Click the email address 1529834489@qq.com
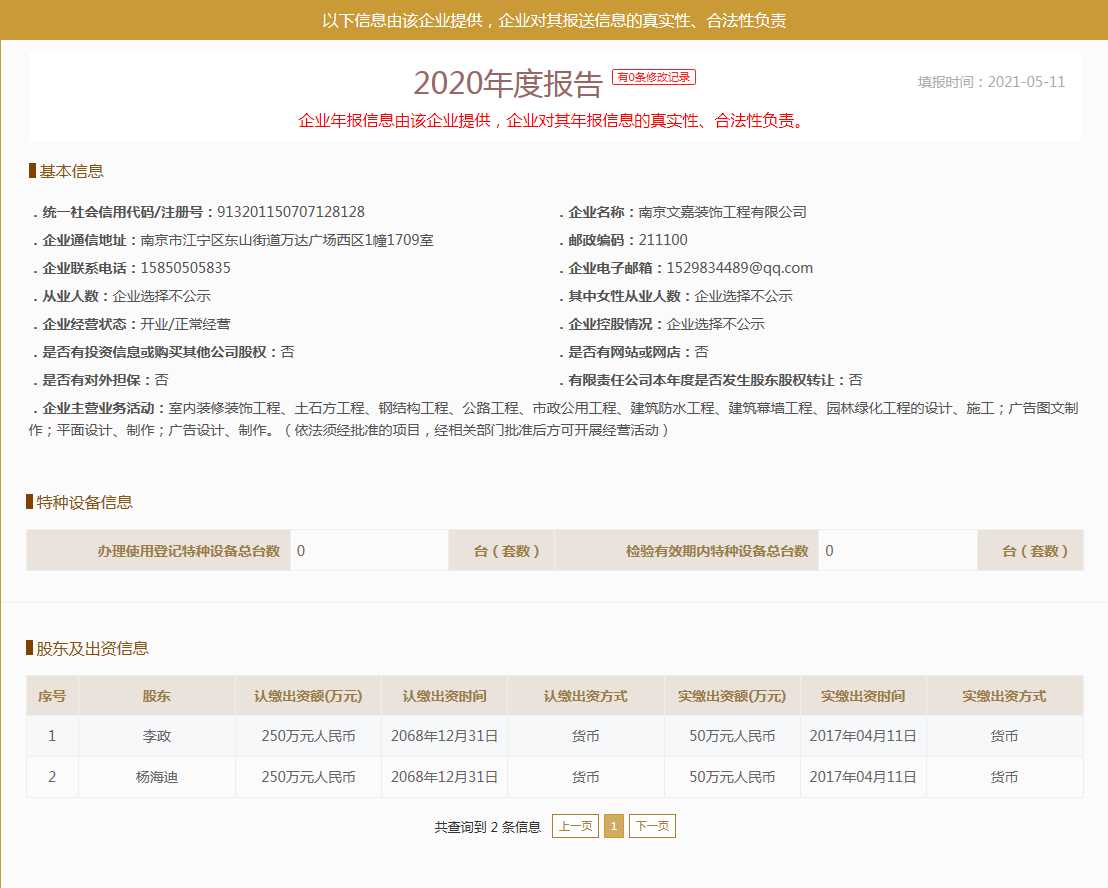 tap(739, 268)
